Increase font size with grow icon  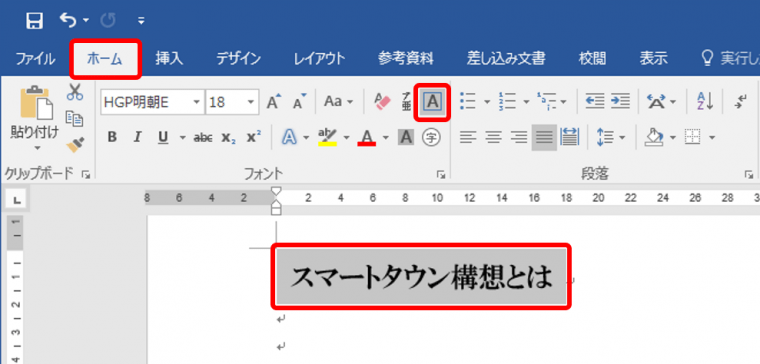pyautogui.click(x=274, y=101)
